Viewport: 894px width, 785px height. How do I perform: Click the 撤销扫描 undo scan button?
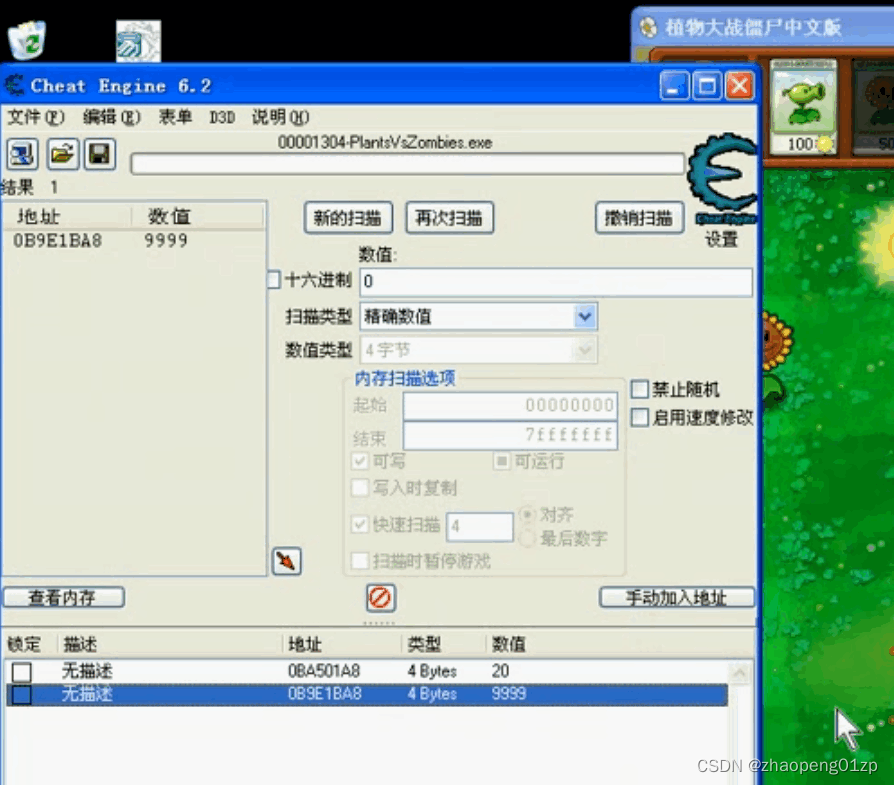[x=639, y=218]
